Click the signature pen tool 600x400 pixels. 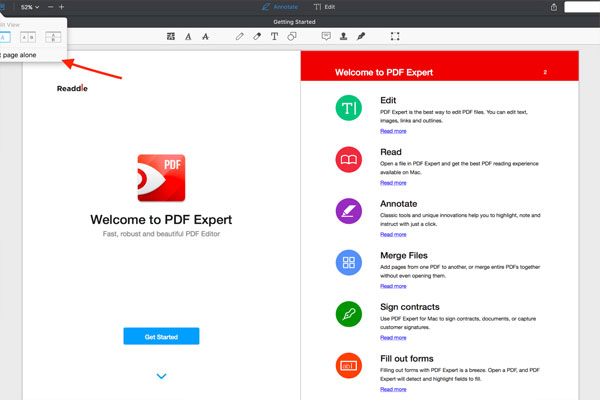pyautogui.click(x=361, y=36)
